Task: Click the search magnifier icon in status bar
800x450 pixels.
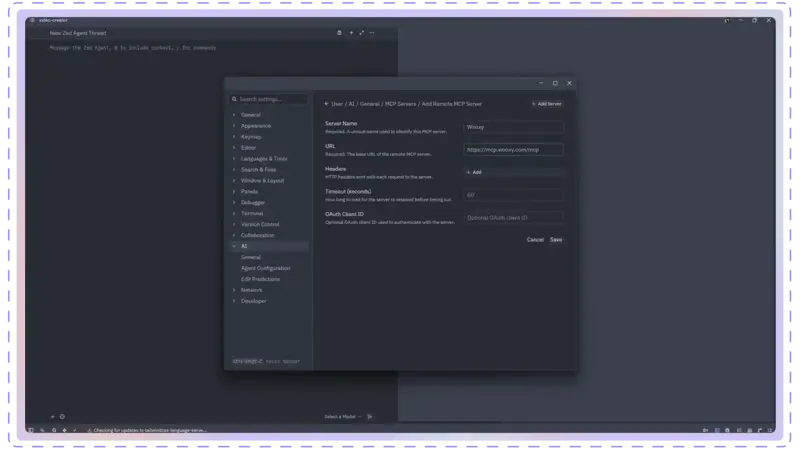Action: [54, 430]
